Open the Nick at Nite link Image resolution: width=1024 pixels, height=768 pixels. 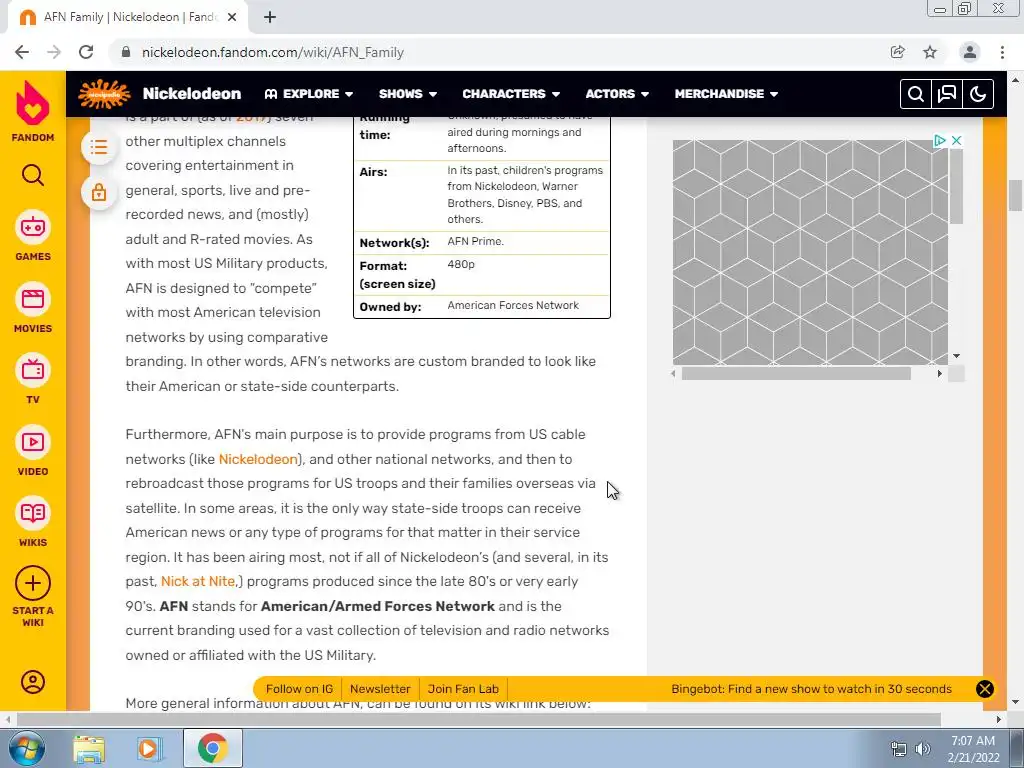click(x=198, y=581)
